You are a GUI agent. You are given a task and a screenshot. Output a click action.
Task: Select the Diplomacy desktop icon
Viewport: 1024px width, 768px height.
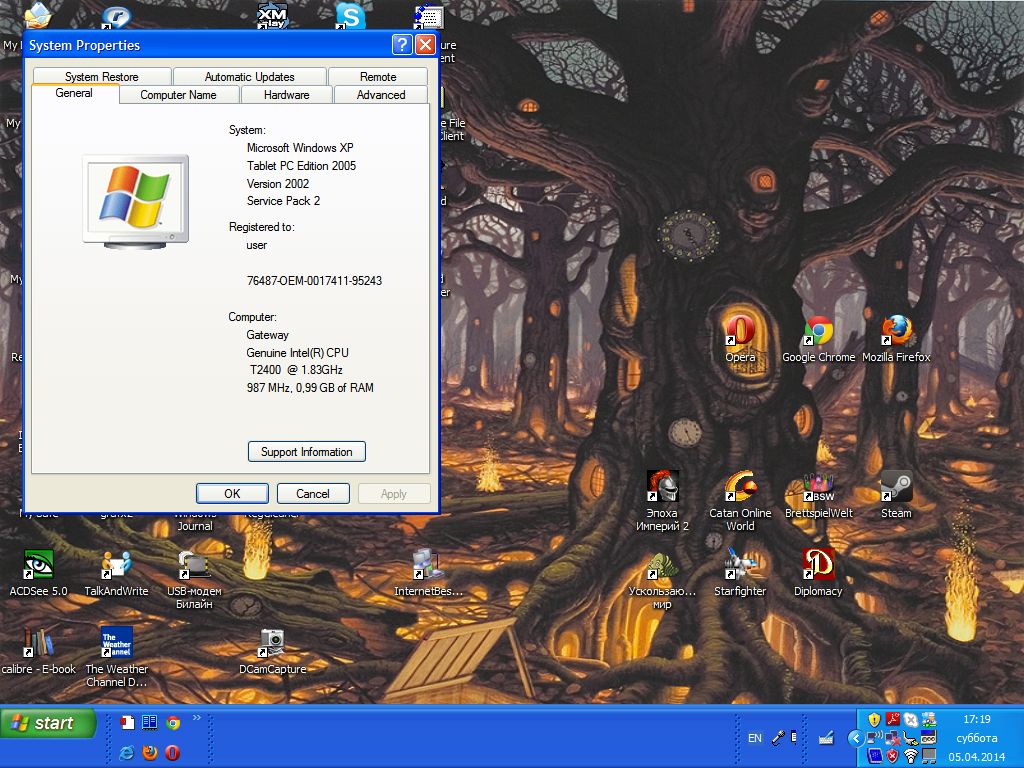click(x=818, y=572)
